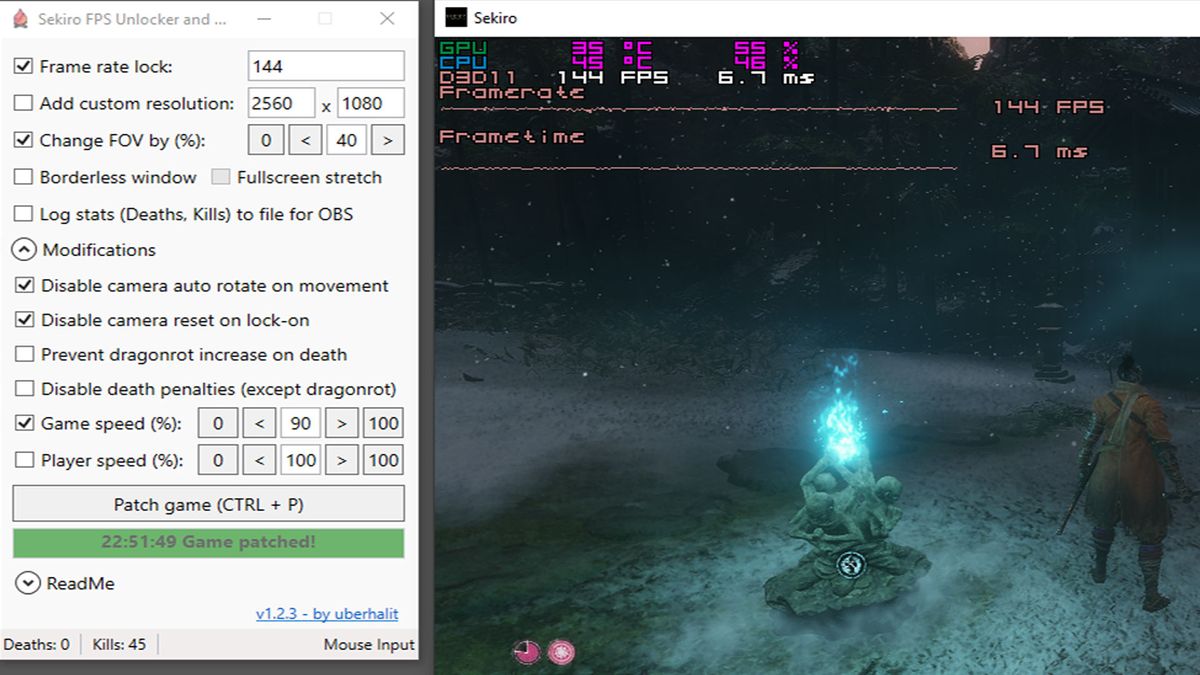Uncheck the Frame rate lock option
Viewport: 1200px width, 675px height.
point(23,64)
